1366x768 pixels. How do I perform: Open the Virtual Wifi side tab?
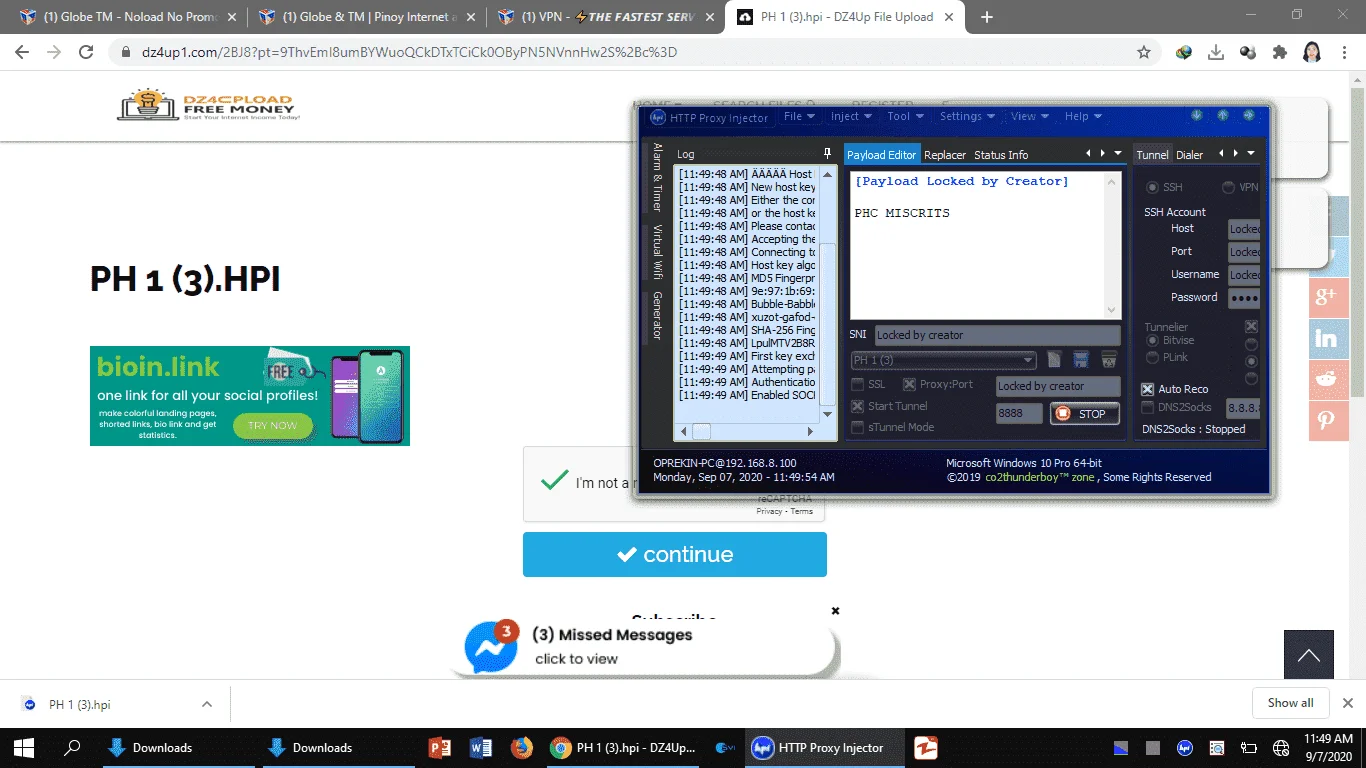pyautogui.click(x=657, y=251)
